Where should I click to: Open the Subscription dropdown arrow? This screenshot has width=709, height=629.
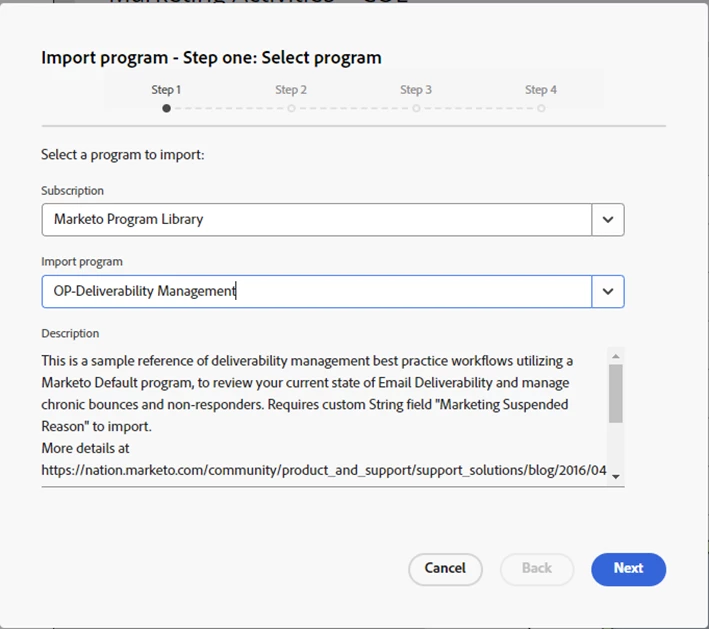608,220
